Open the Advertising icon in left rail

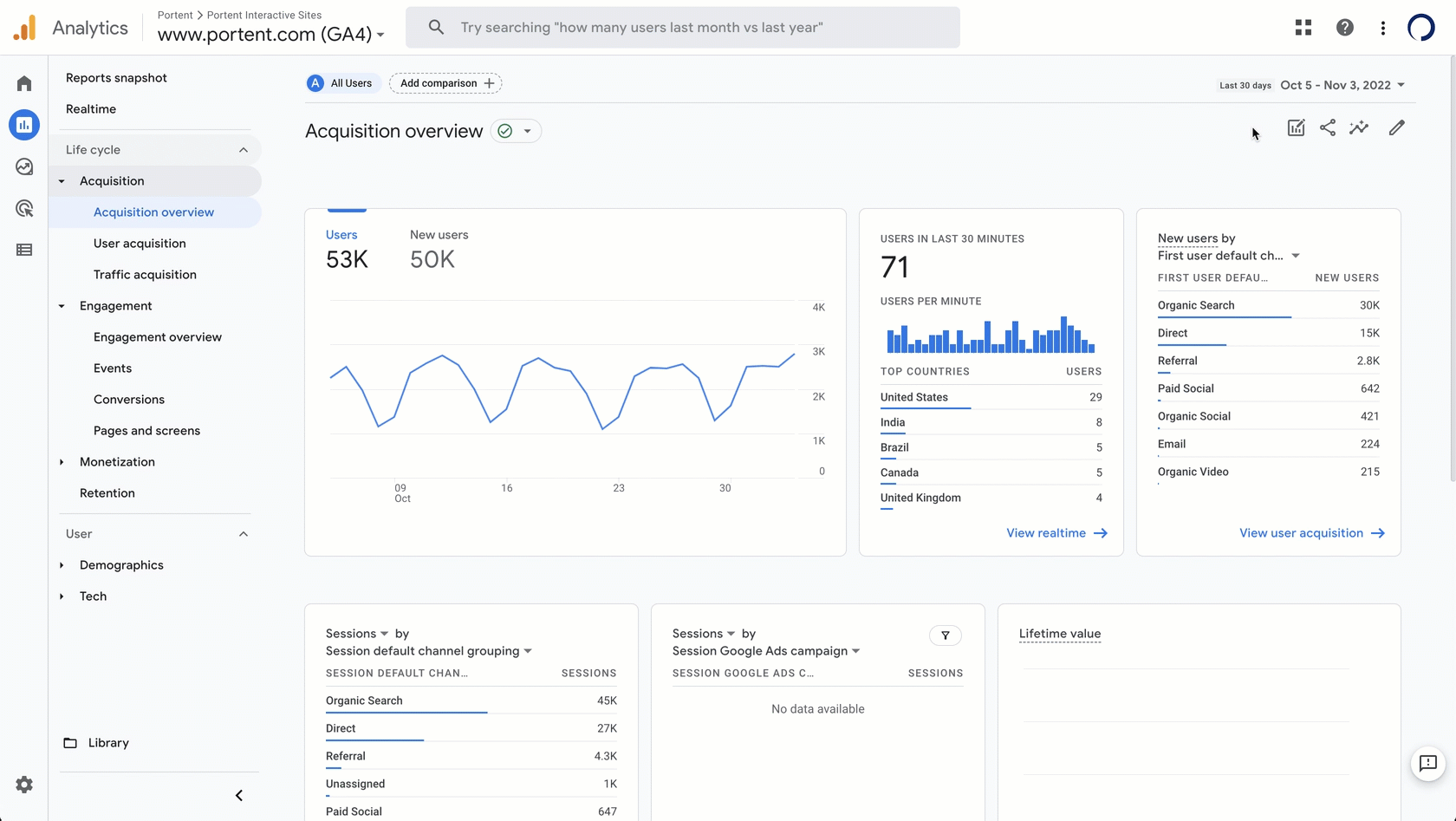(24, 208)
